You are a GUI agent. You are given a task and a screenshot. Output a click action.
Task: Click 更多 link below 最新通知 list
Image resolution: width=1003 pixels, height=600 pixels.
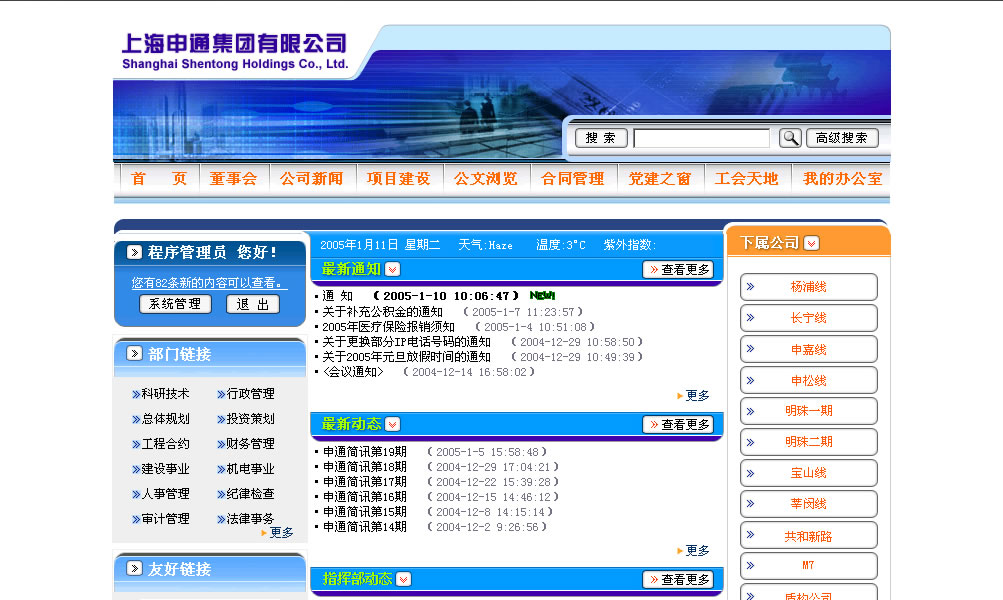point(693,395)
